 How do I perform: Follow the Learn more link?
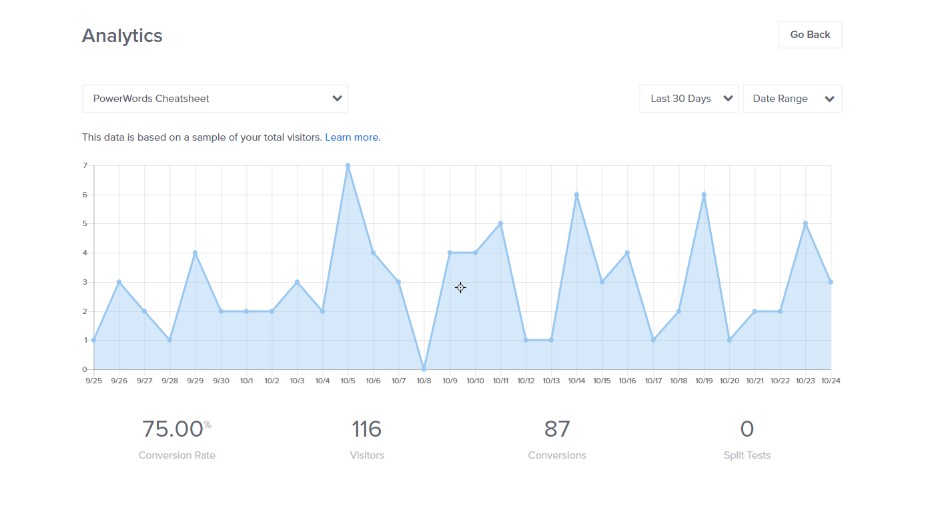352,138
